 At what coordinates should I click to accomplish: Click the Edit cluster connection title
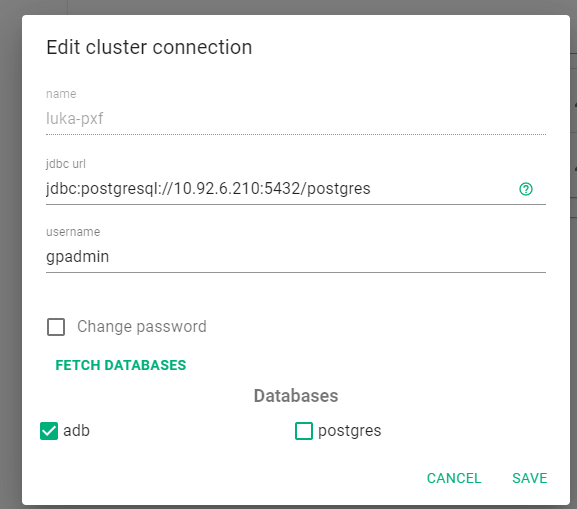[149, 47]
